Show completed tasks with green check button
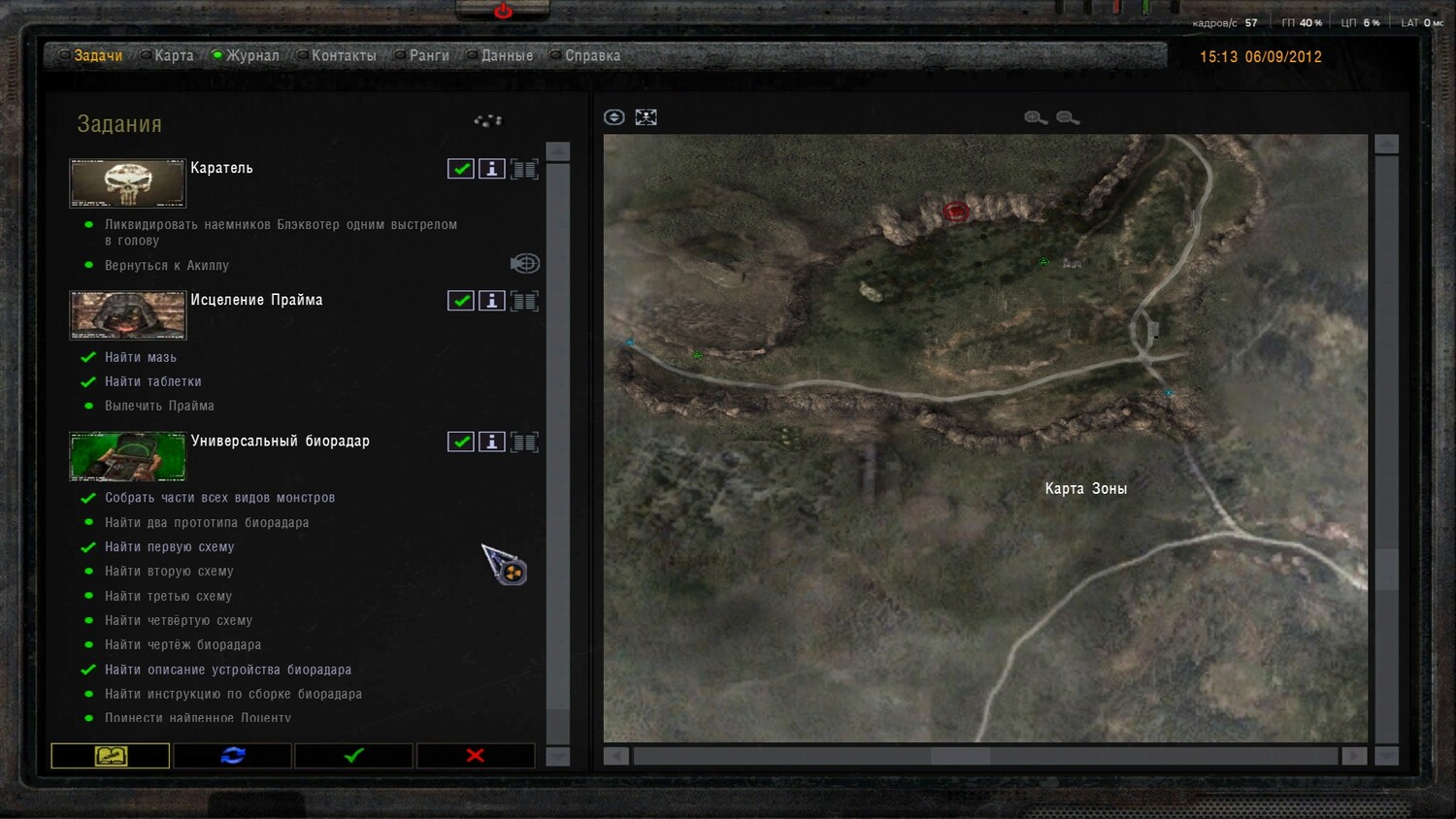Viewport: 1456px width, 819px height. [354, 755]
